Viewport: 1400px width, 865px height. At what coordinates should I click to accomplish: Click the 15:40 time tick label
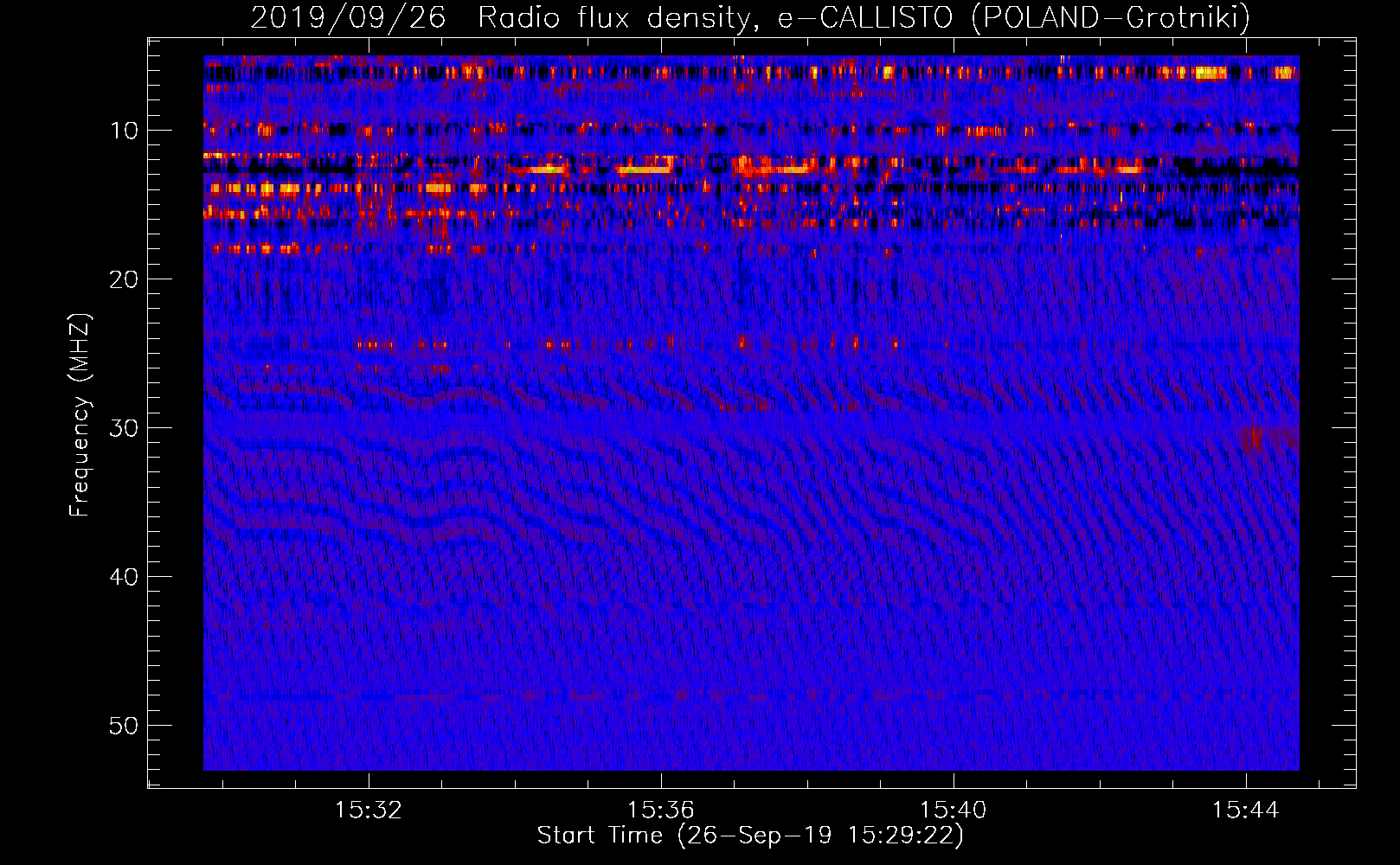point(953,811)
